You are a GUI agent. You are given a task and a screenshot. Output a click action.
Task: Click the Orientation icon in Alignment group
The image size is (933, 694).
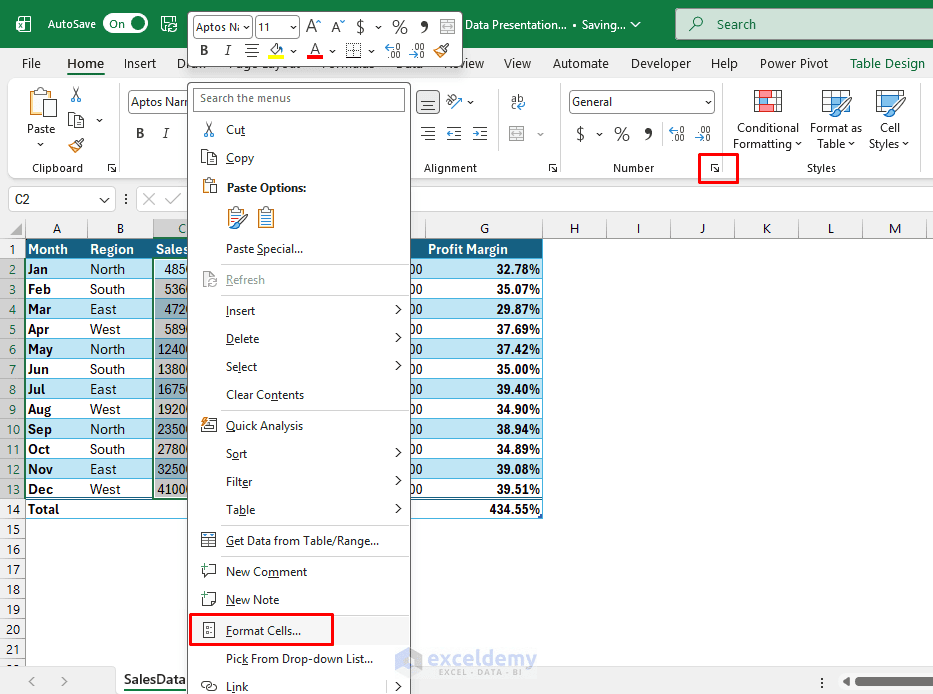point(455,102)
